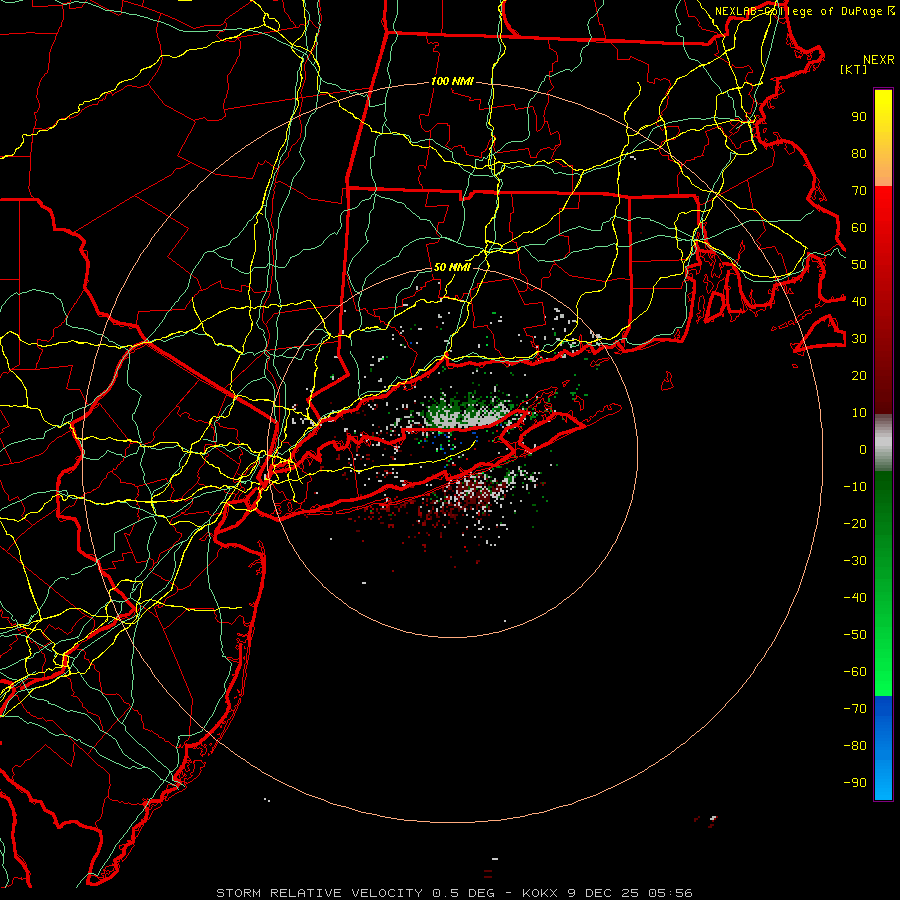Pick the gray zero-velocity segment of the color bar
900x900 pixels.
tap(883, 443)
